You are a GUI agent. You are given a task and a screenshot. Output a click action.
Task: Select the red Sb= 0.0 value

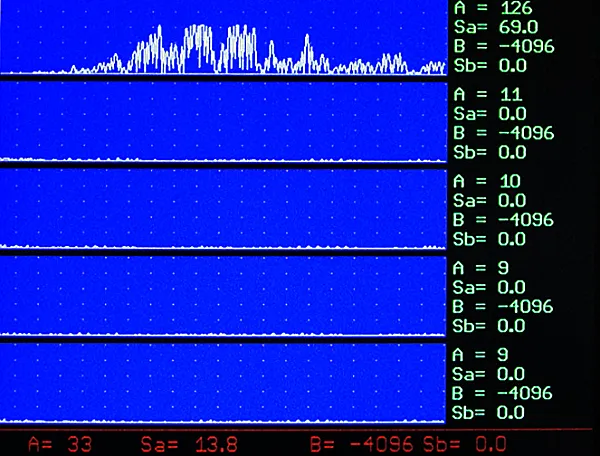[x=465, y=445]
